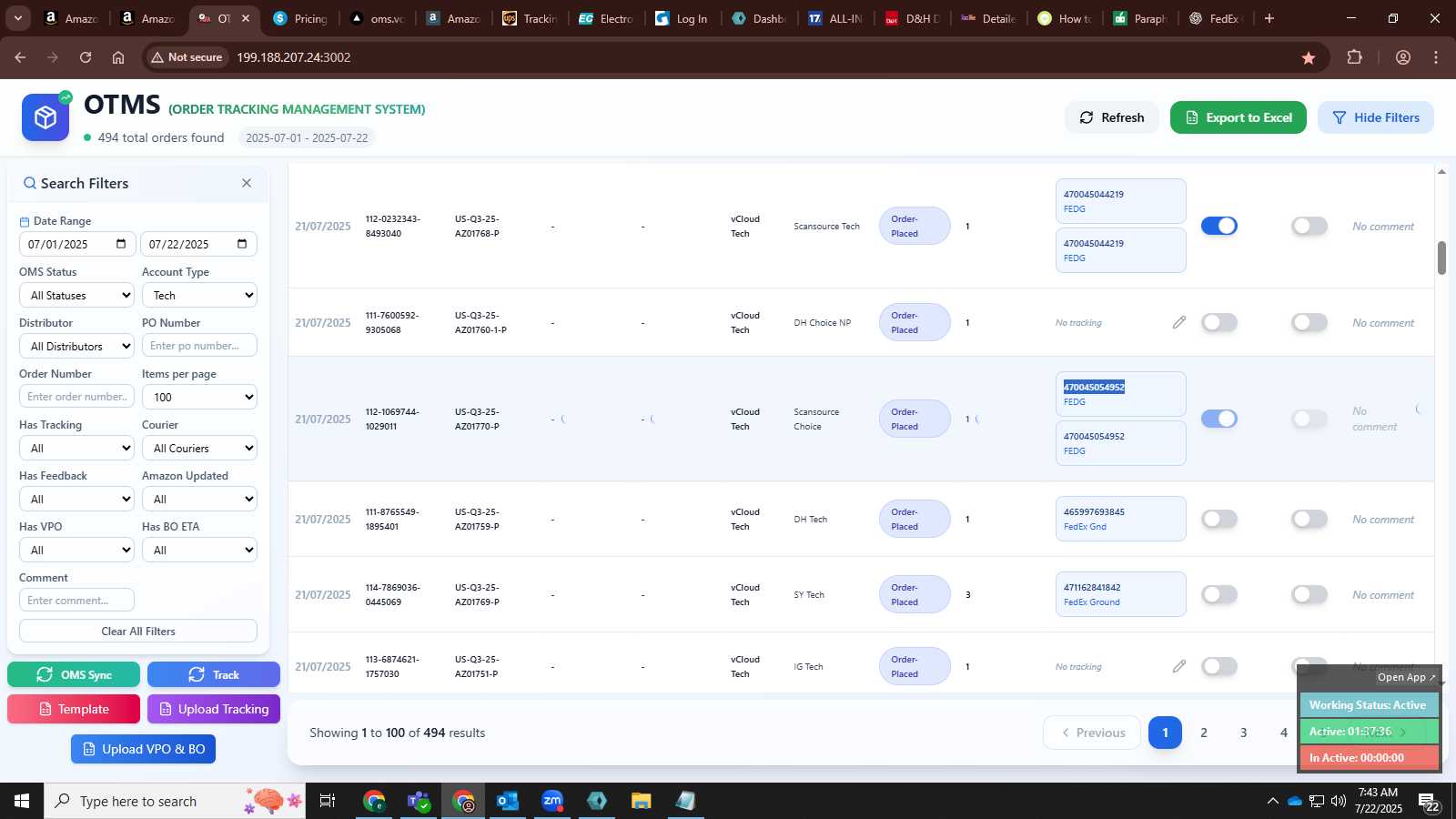Click the OMS Sync button
Screen dimensions: 1456x819
point(74,674)
